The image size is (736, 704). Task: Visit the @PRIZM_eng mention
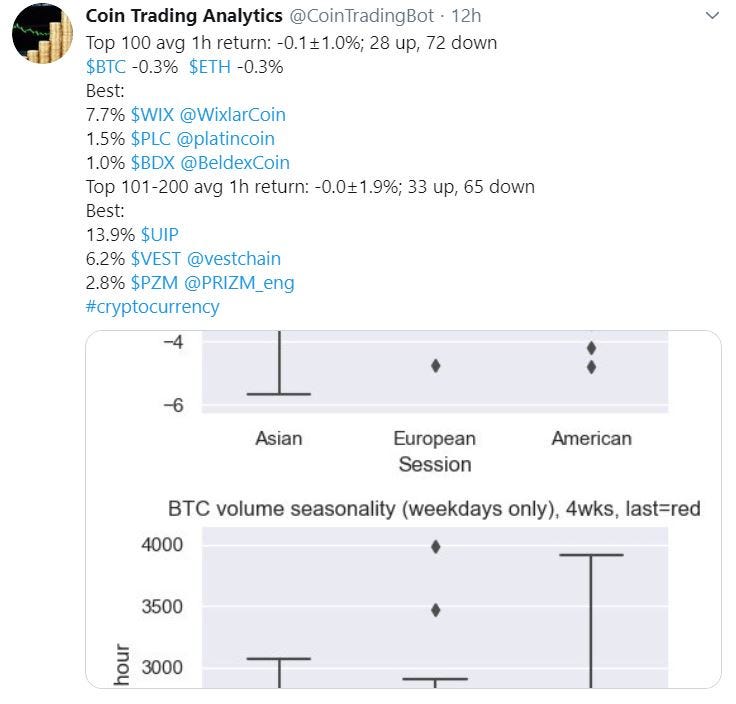point(239,283)
